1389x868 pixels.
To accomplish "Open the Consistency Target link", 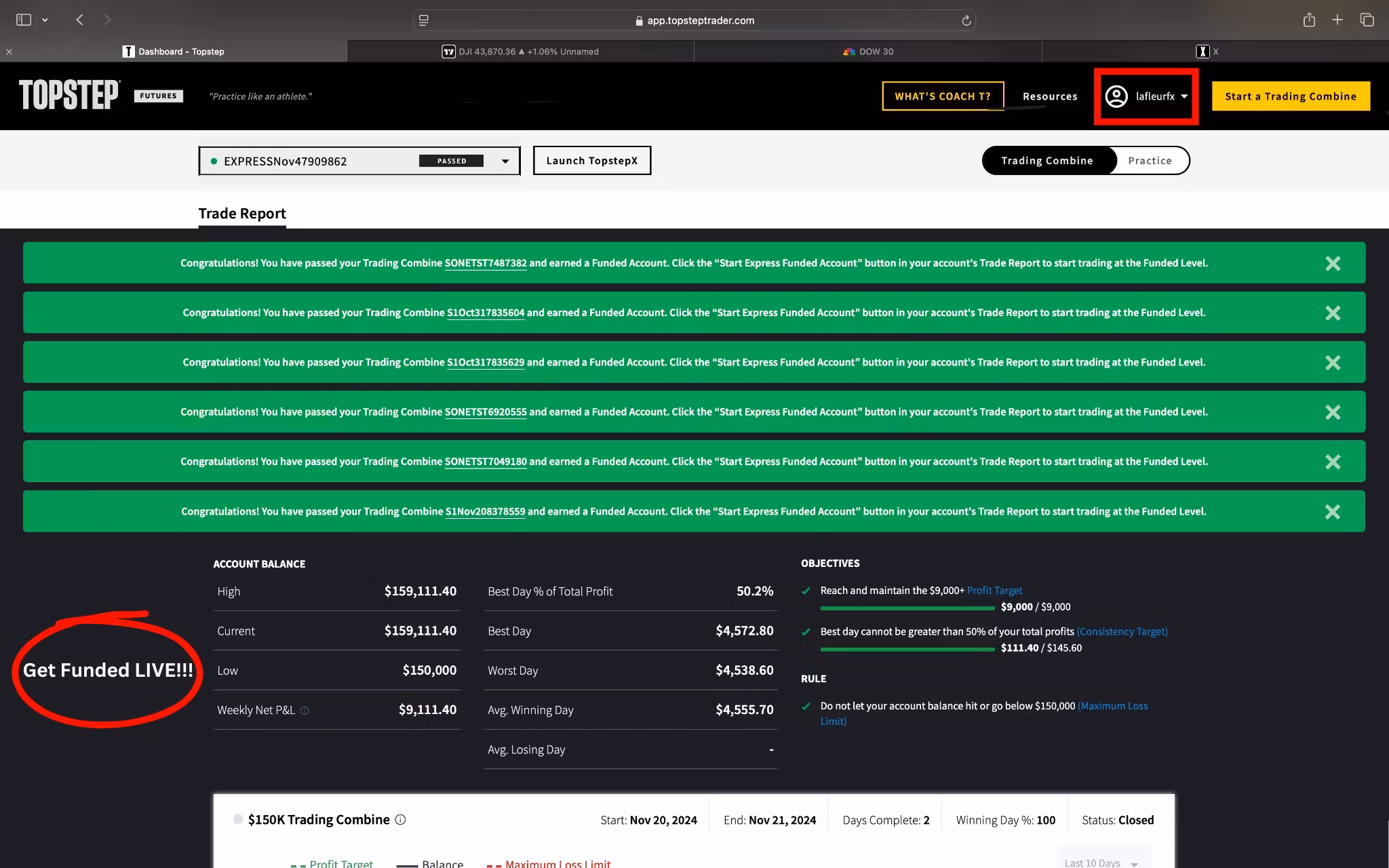I will (1122, 631).
